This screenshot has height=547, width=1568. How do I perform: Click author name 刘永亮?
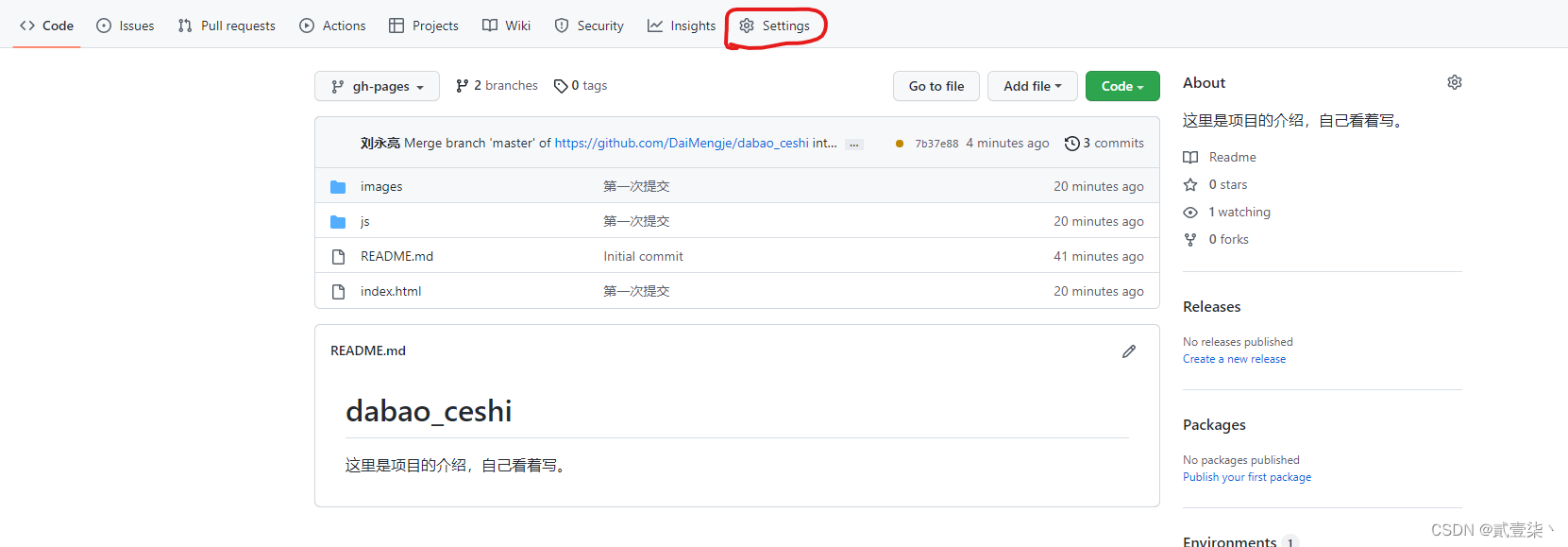379,143
